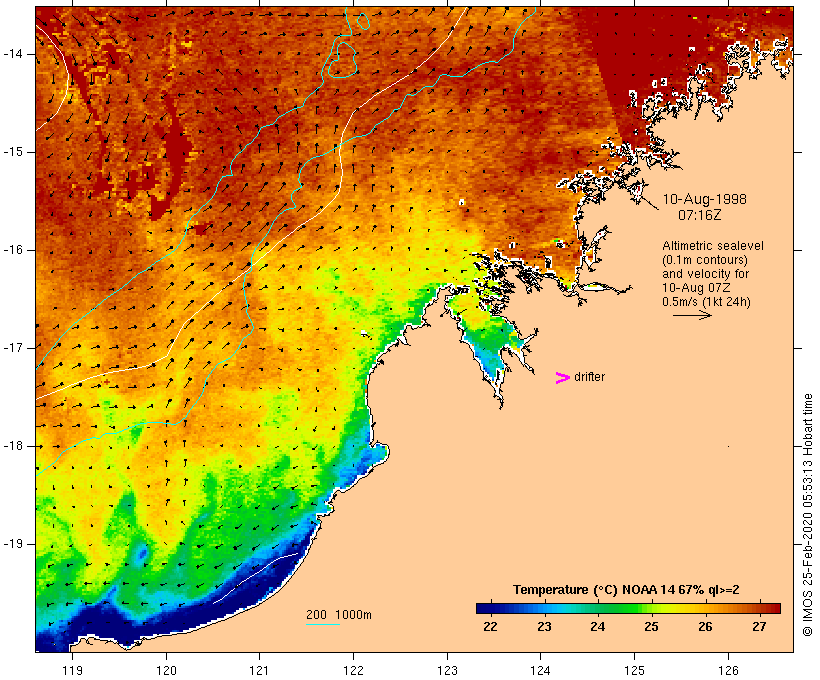Click longitude axis label '123'
The height and width of the screenshot is (680, 820).
pos(447,670)
